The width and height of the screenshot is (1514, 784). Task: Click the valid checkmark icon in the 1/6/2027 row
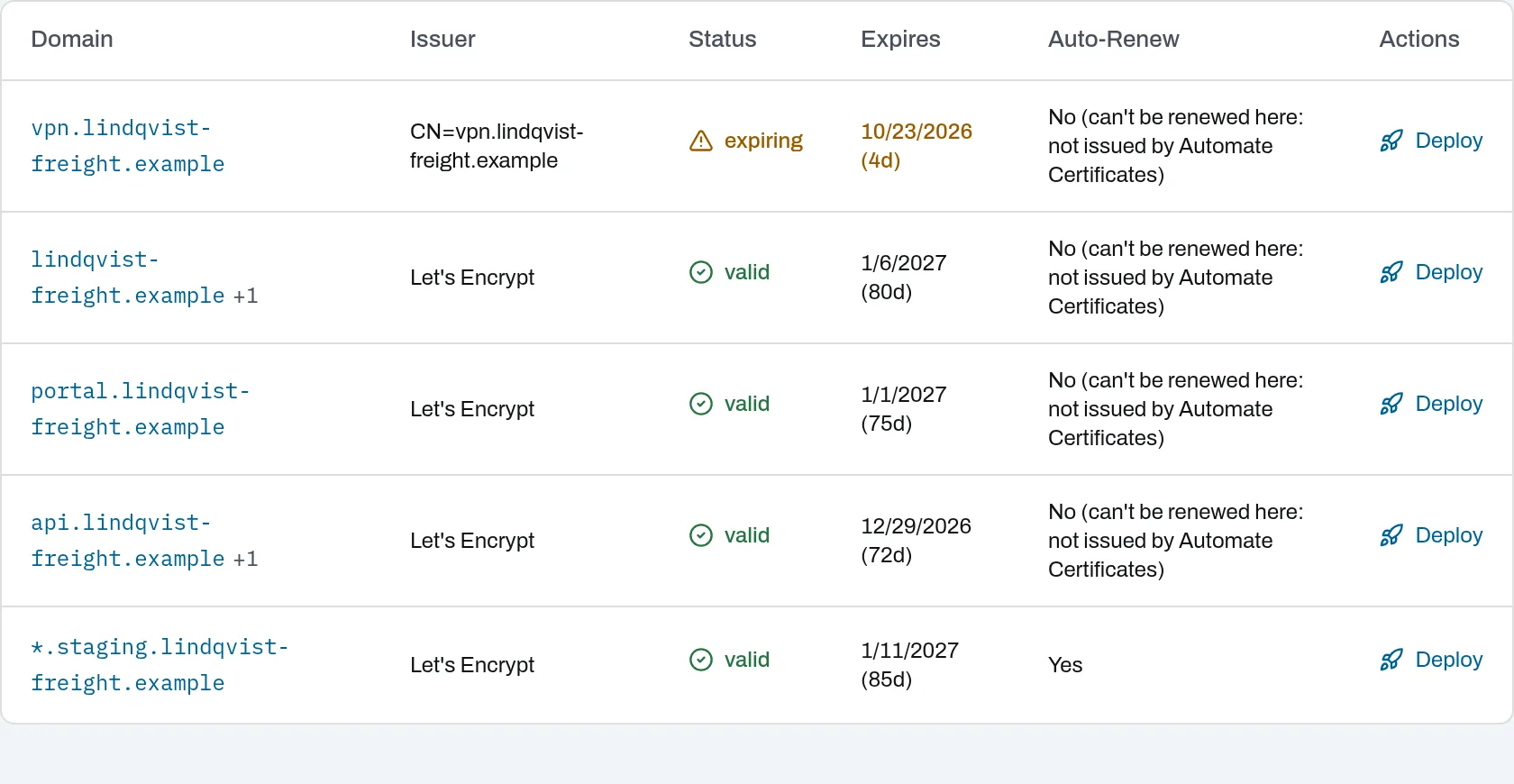click(x=701, y=272)
